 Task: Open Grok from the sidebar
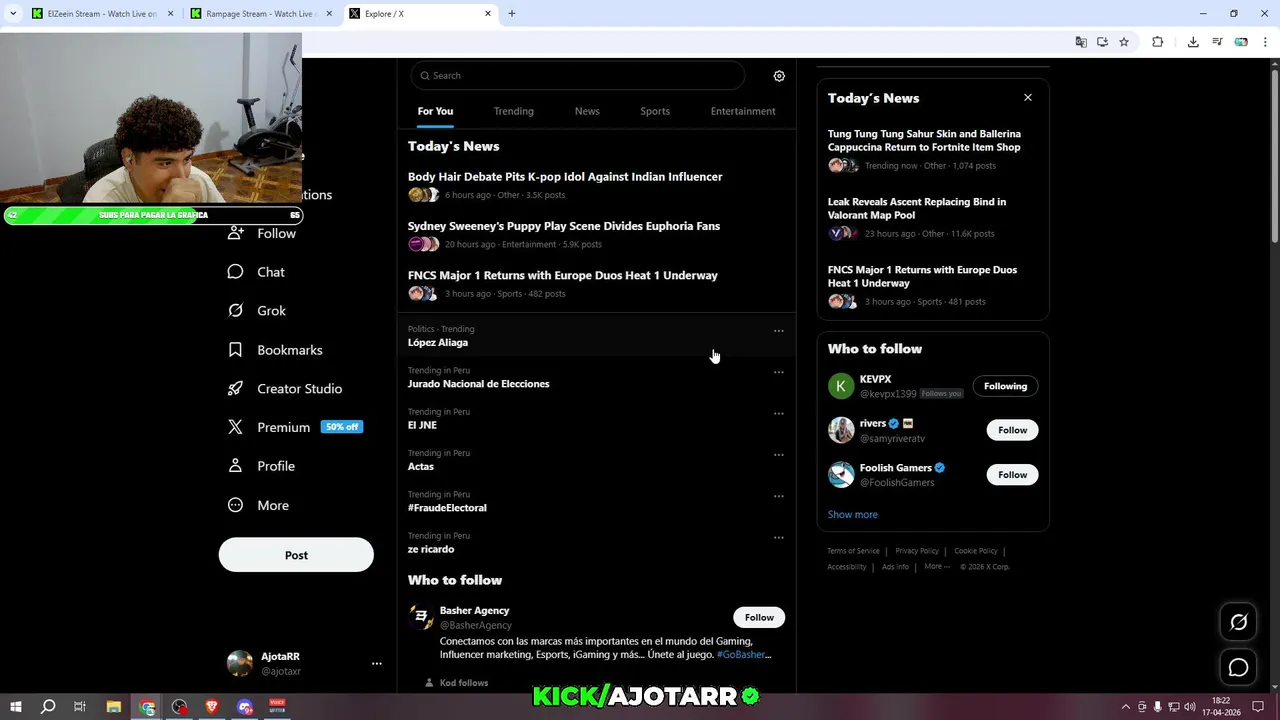256,311
